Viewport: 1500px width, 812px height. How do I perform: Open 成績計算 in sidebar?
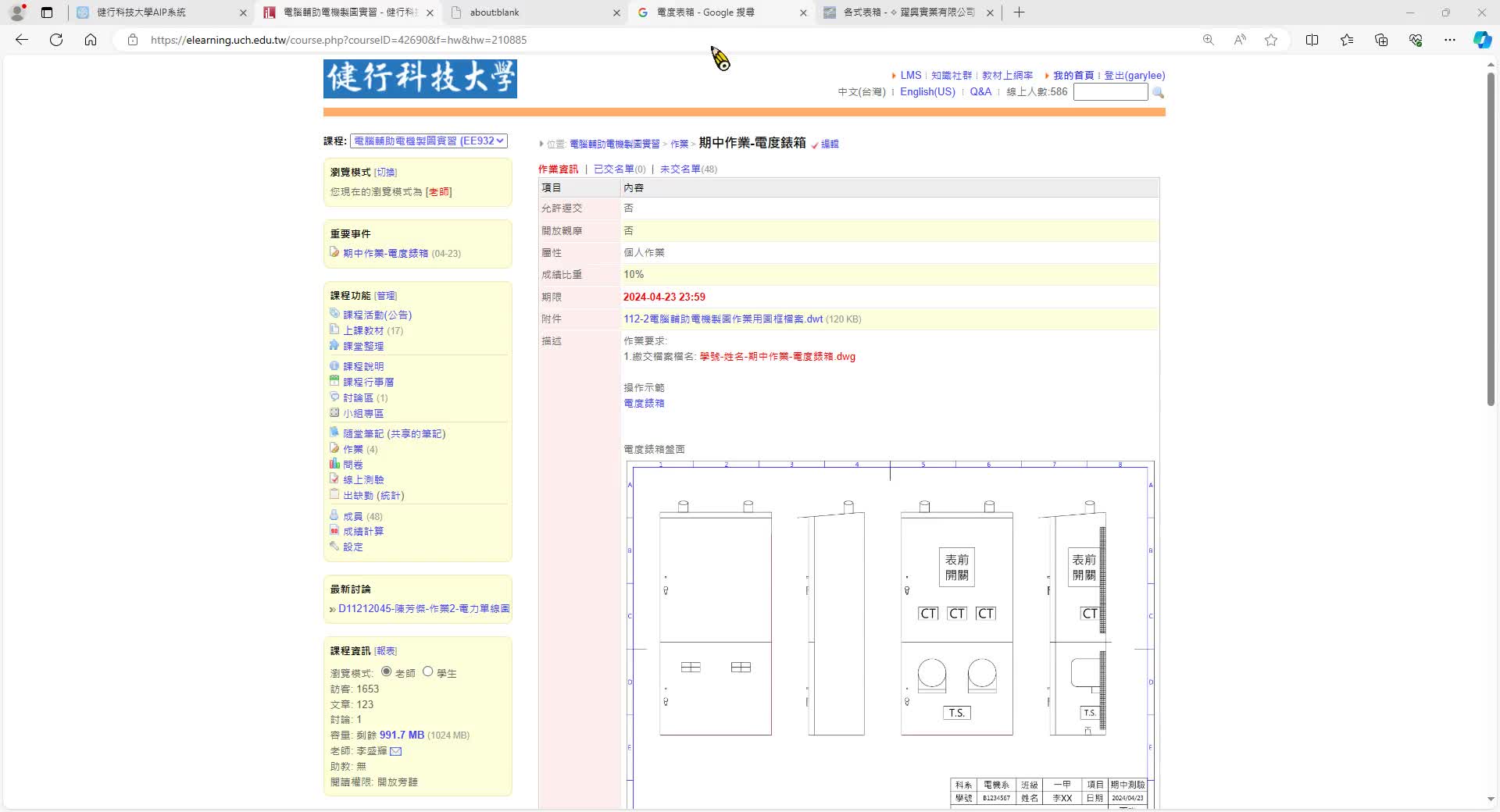click(363, 532)
